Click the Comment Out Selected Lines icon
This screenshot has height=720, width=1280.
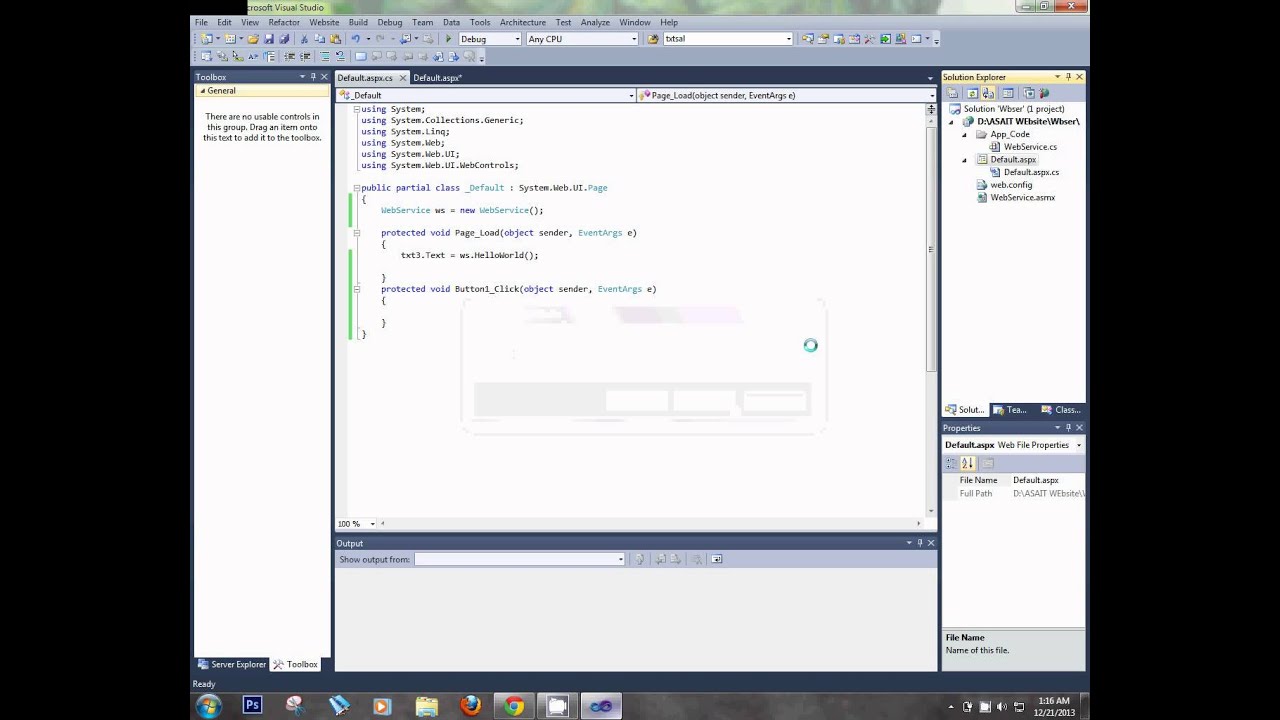click(324, 56)
